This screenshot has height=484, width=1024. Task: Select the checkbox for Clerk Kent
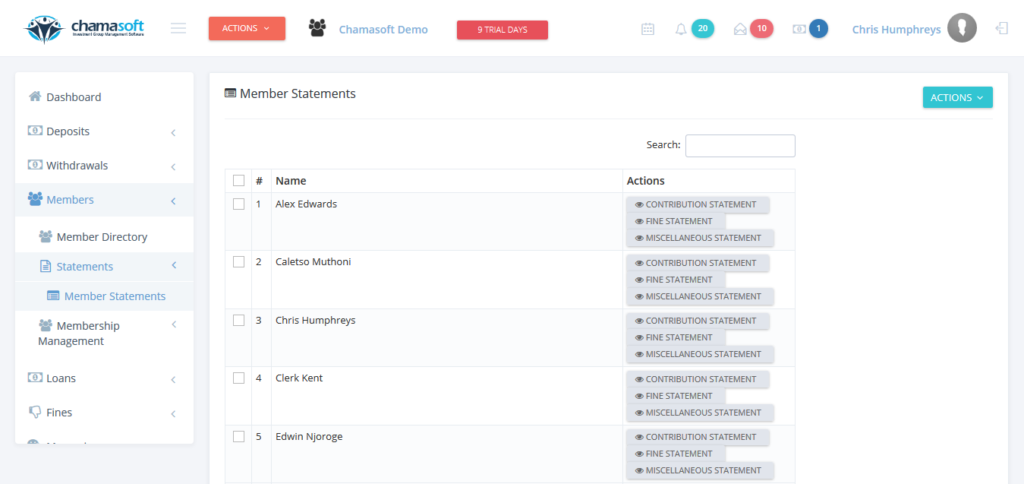(x=238, y=379)
